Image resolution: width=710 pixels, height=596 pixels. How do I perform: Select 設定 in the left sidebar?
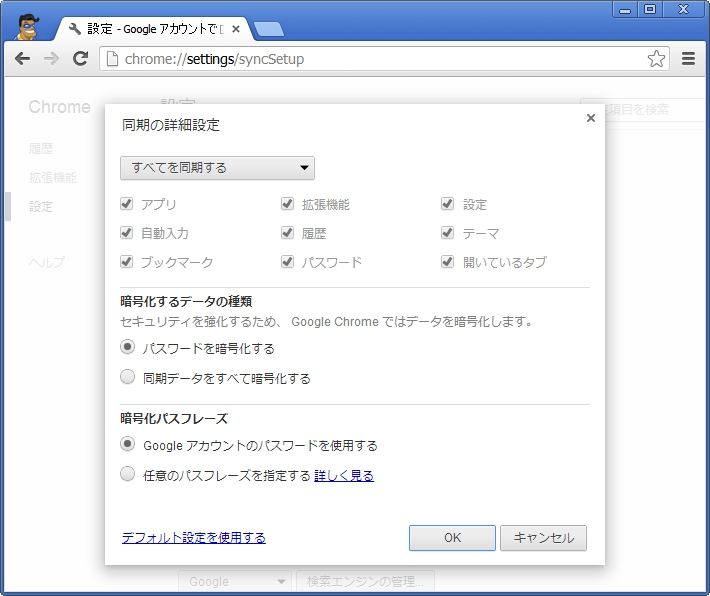pos(41,207)
